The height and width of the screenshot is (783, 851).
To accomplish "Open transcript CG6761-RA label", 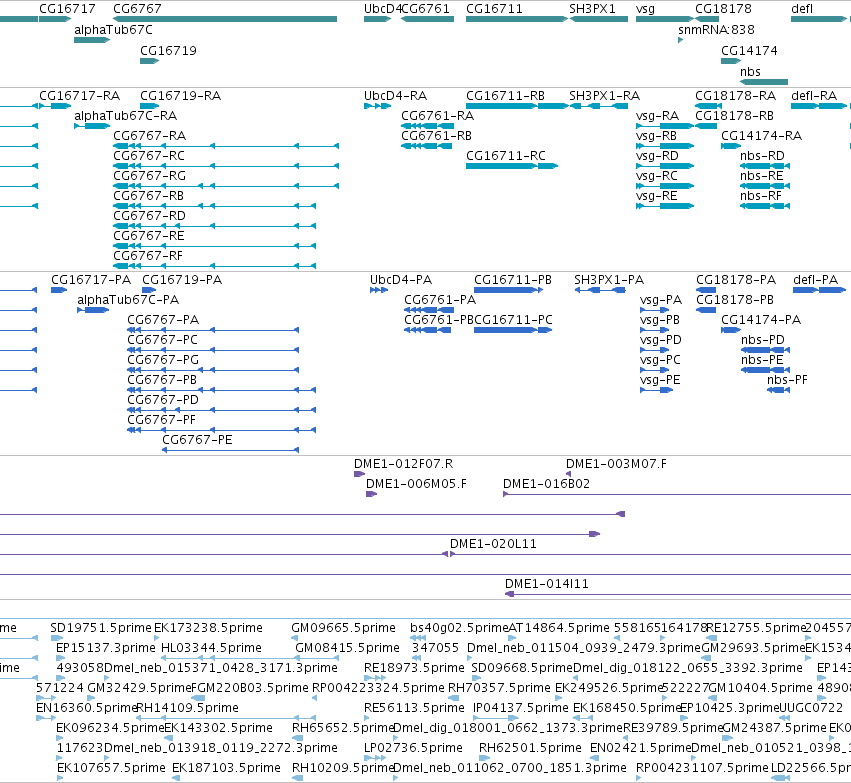I will 437,116.
